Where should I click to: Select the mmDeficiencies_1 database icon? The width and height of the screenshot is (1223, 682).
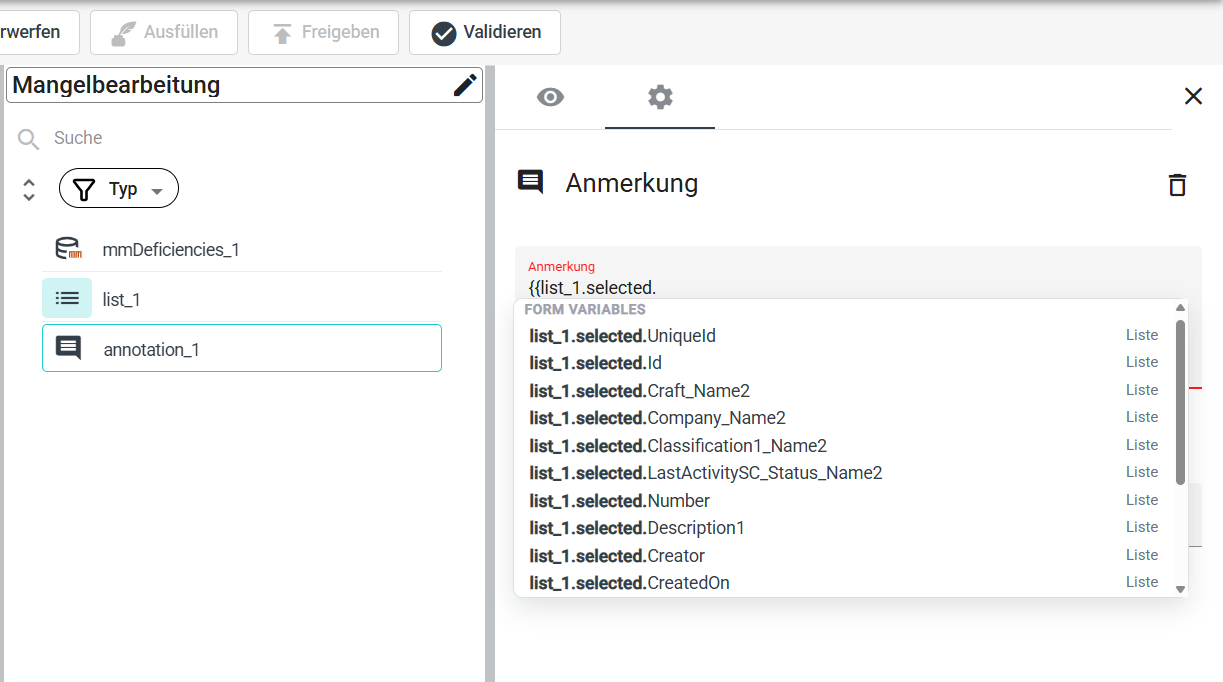tap(67, 249)
